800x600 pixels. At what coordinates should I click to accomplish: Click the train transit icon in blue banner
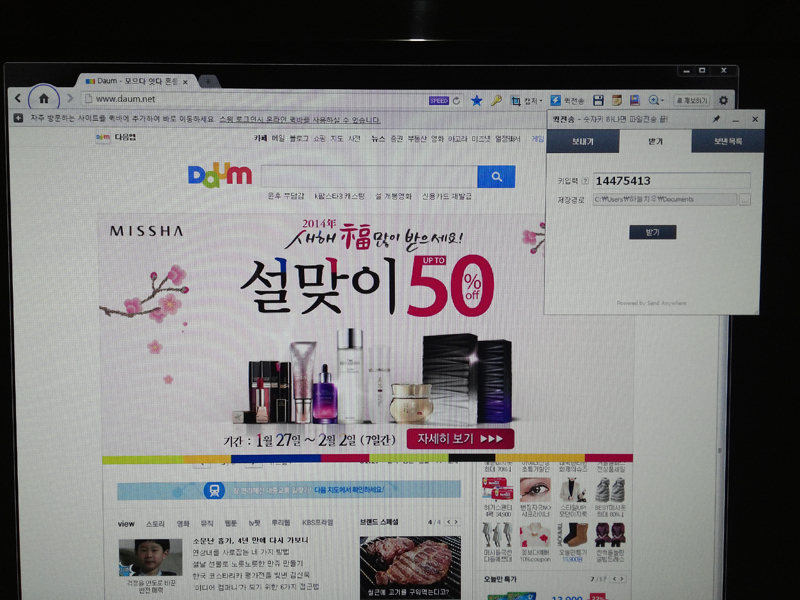[x=214, y=490]
